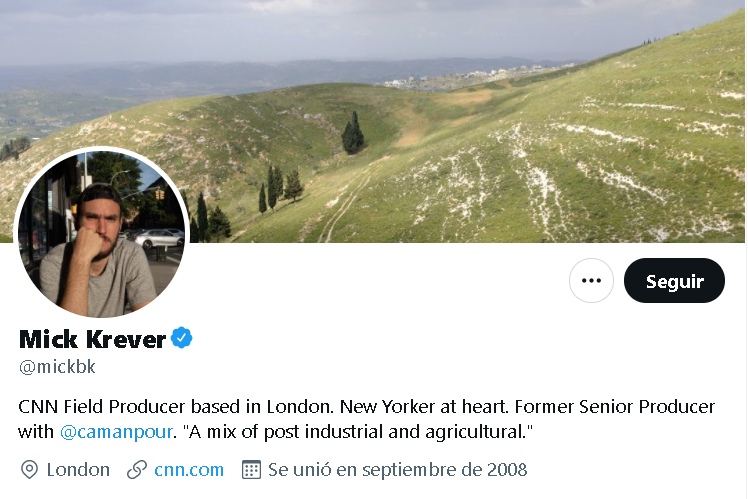Click the London location text
This screenshot has height=499, width=748.
coord(78,469)
